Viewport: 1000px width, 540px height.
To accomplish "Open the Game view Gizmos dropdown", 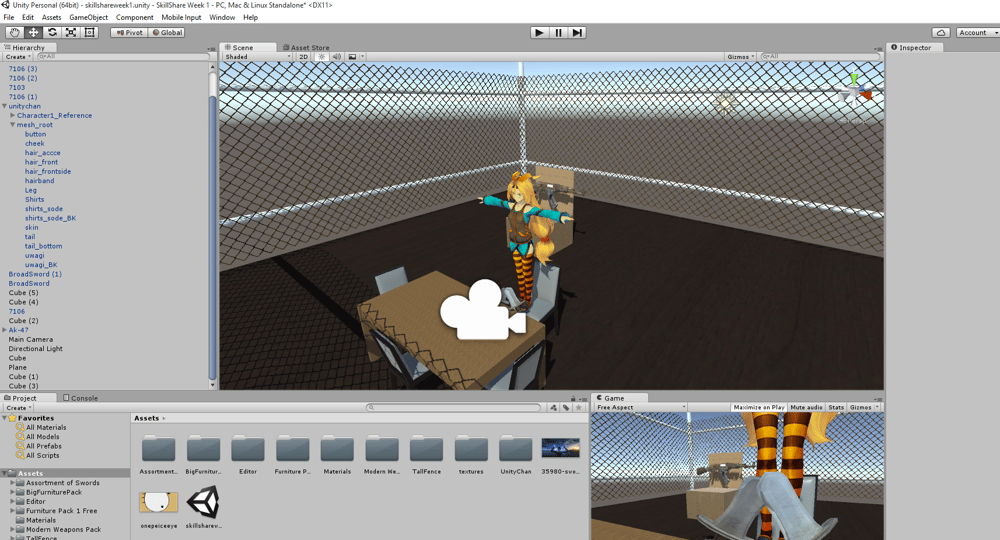I will point(864,407).
